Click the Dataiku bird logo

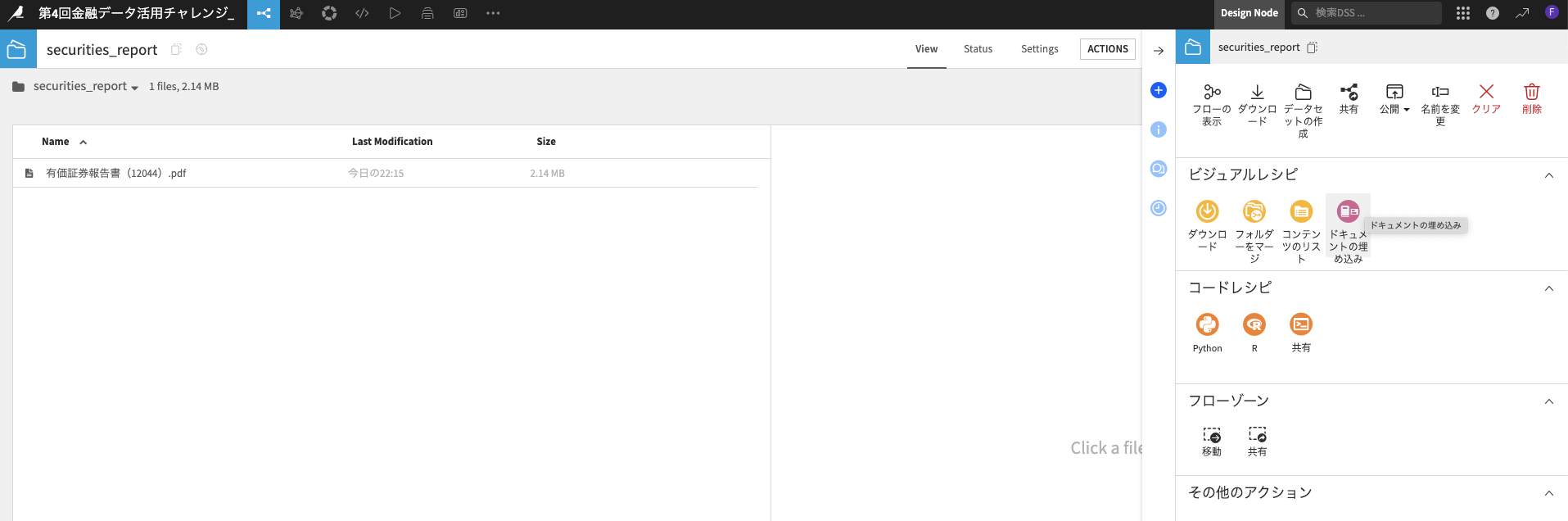point(16,13)
